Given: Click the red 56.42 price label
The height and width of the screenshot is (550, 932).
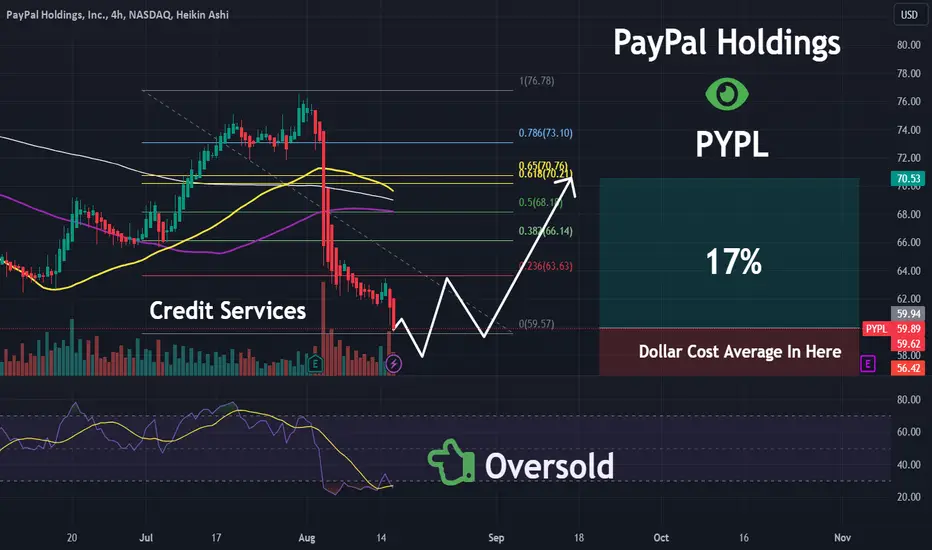Looking at the screenshot, I should click(908, 368).
